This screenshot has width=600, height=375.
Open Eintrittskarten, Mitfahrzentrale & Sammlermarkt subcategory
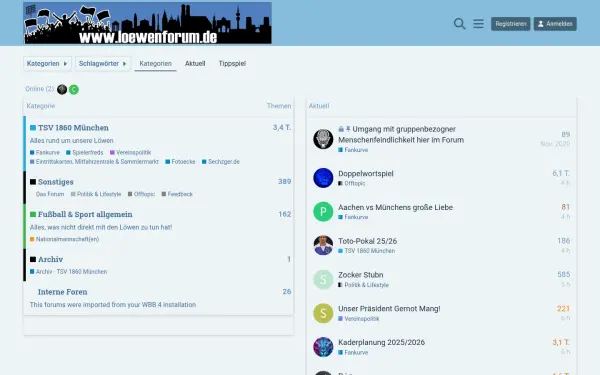[x=94, y=162]
